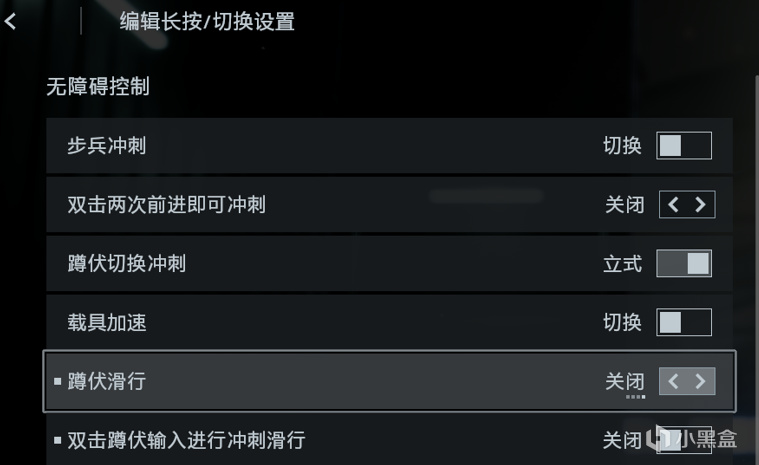The image size is (759, 465).
Task: Toggle the 蹲伏切换冲刺 switch
Action: tap(684, 264)
